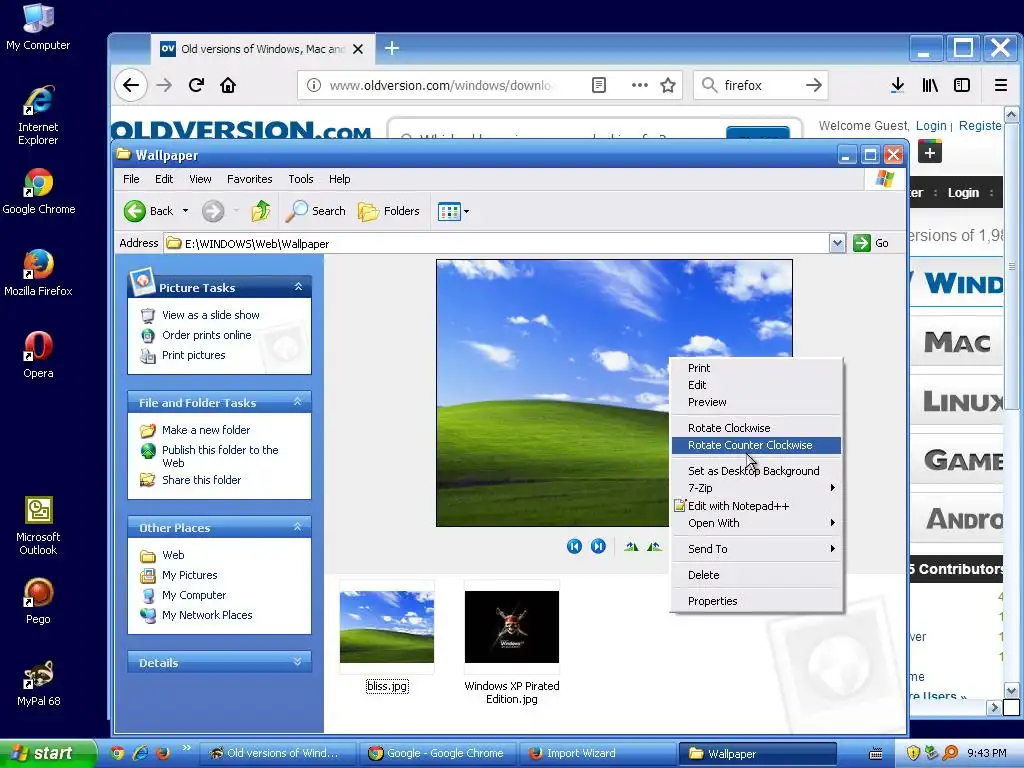Screen dimensions: 1024x768
Task: Open Pego desktop shortcut
Action: point(38,601)
